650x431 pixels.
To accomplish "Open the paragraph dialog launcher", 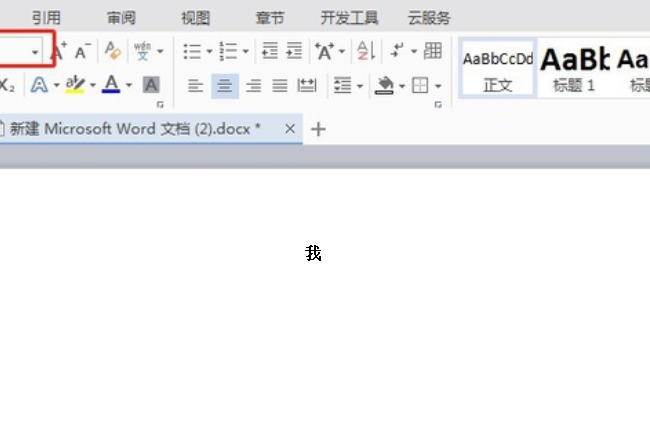I will pos(438,105).
